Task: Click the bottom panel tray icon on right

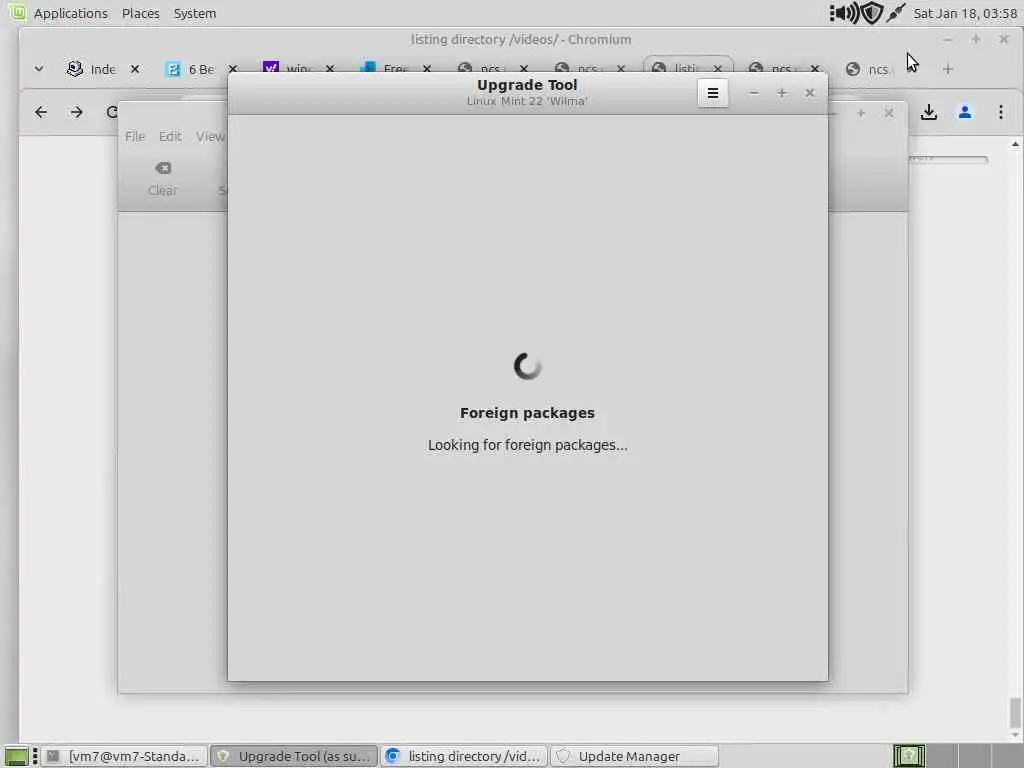Action: 908,756
